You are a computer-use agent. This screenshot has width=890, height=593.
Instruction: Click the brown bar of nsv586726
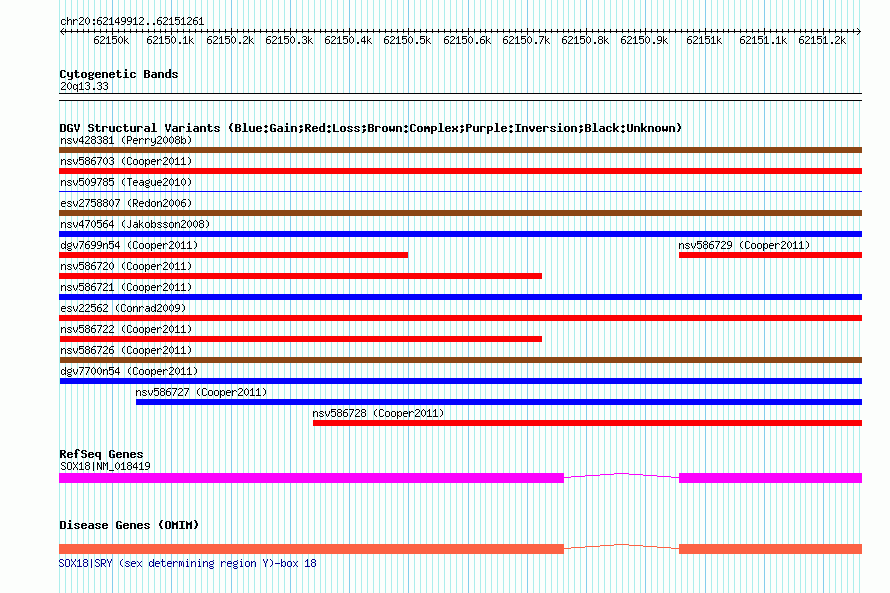460,360
